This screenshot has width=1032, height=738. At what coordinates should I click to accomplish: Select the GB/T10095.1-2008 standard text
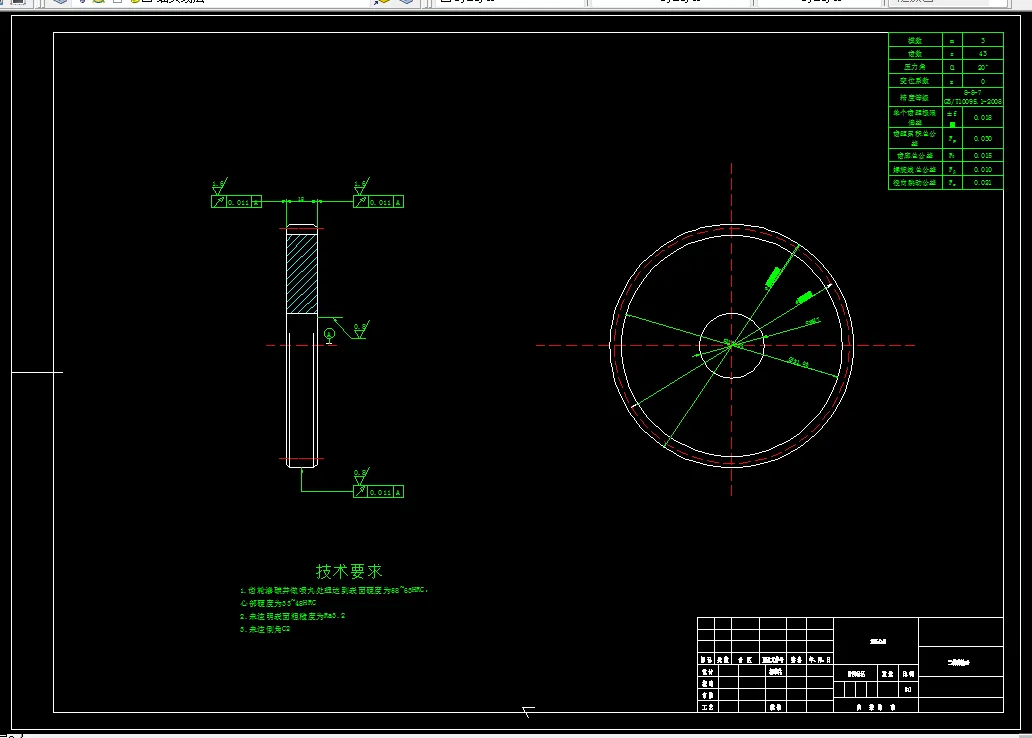[973, 101]
